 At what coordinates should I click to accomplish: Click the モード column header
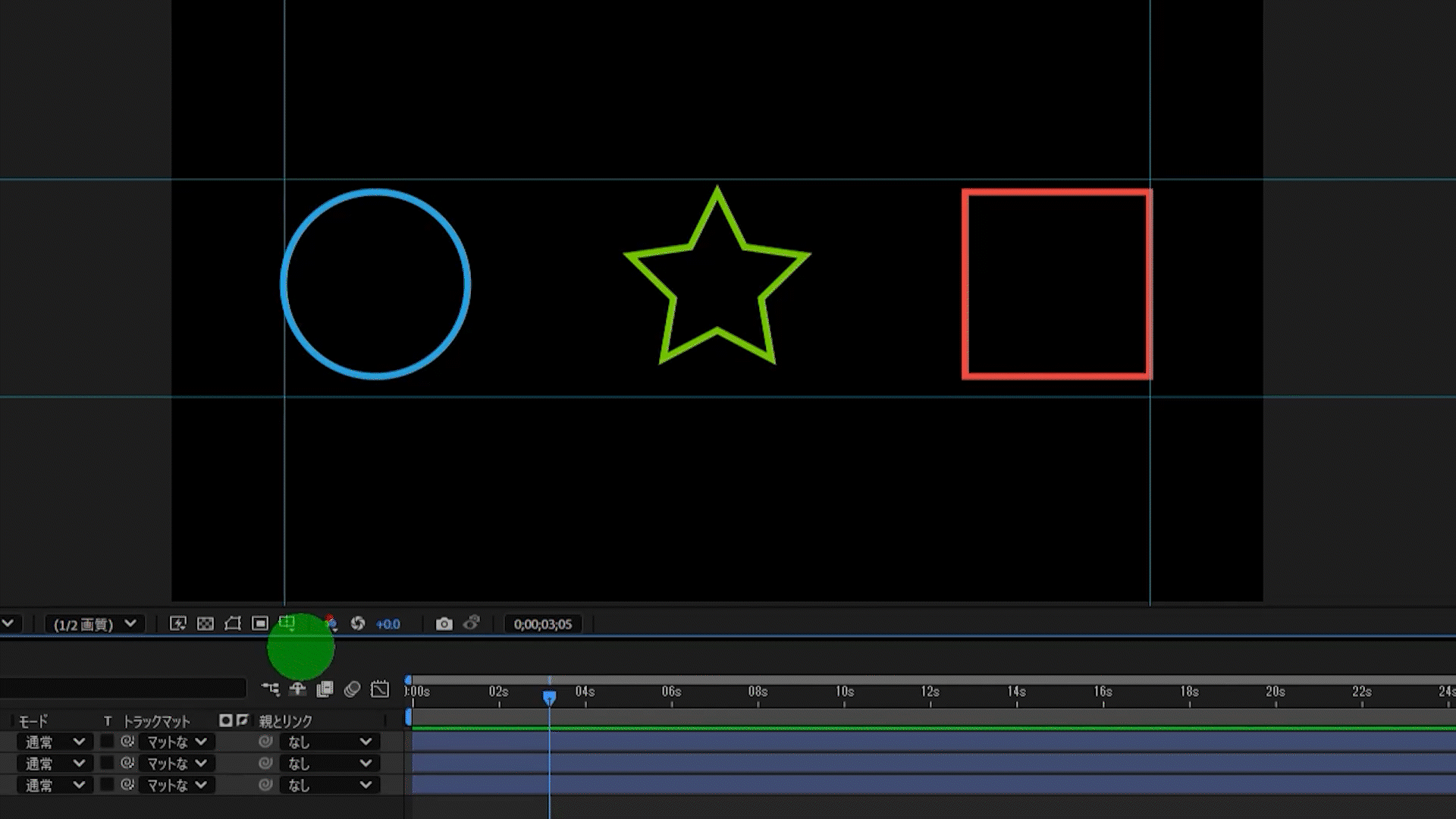coord(33,720)
